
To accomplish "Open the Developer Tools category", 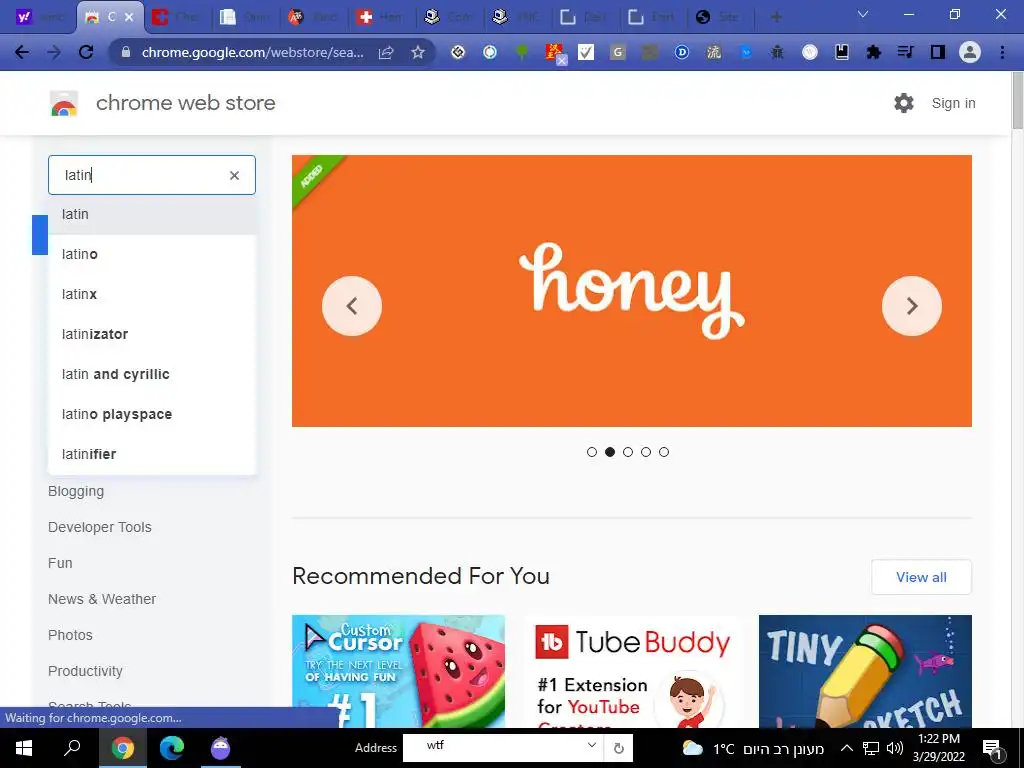I will [x=100, y=527].
